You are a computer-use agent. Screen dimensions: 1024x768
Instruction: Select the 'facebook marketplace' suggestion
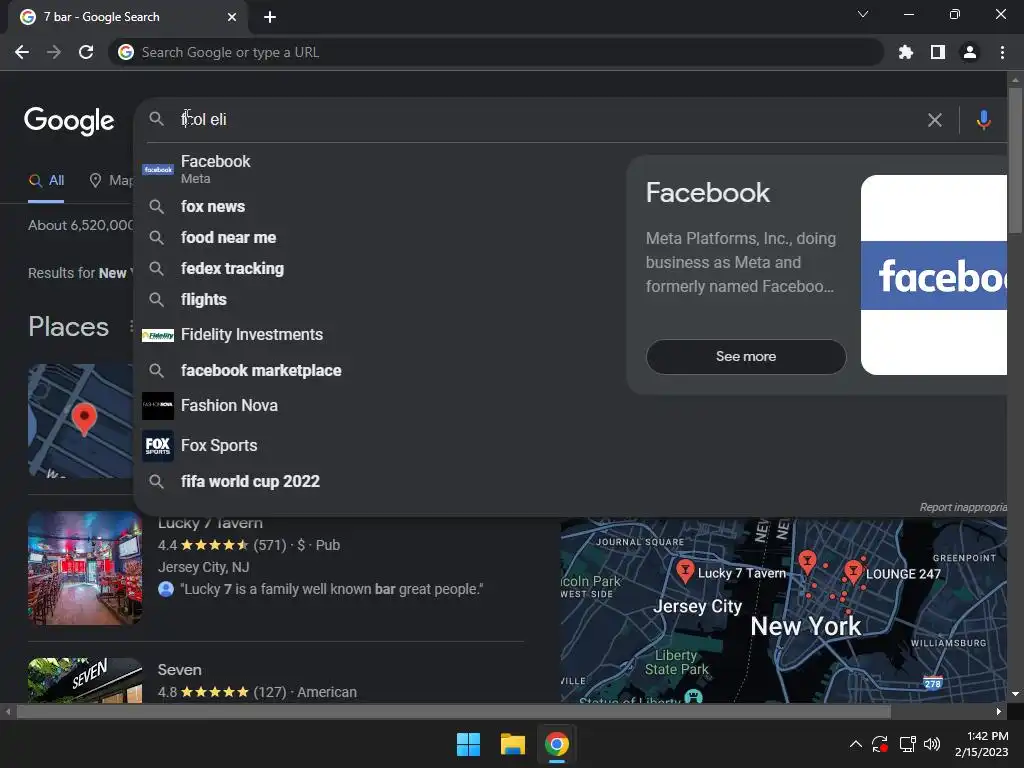coord(379,370)
